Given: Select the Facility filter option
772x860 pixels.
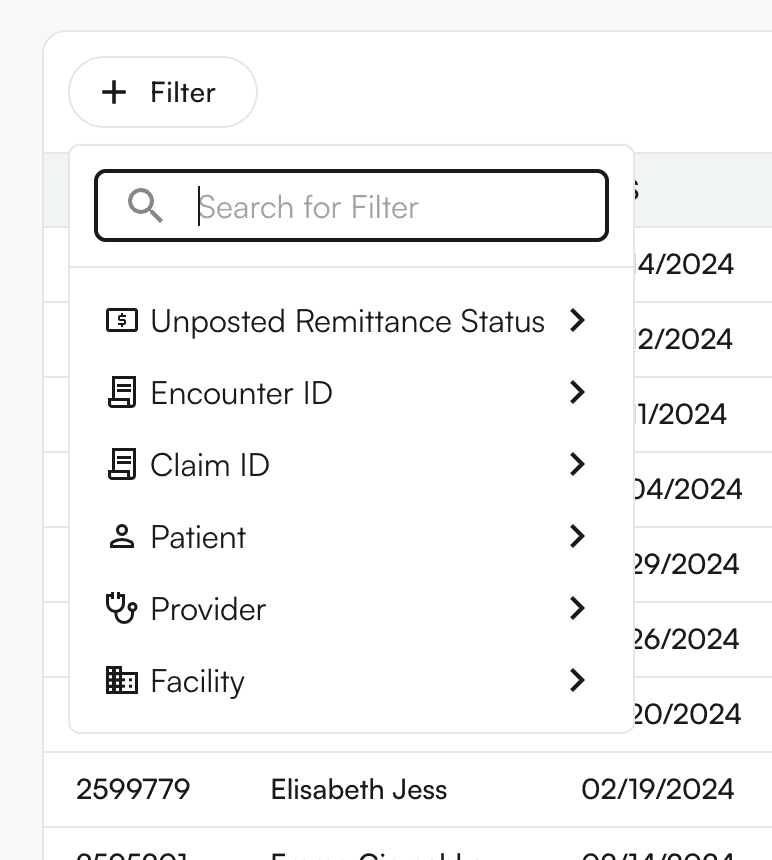Looking at the screenshot, I should click(197, 681).
